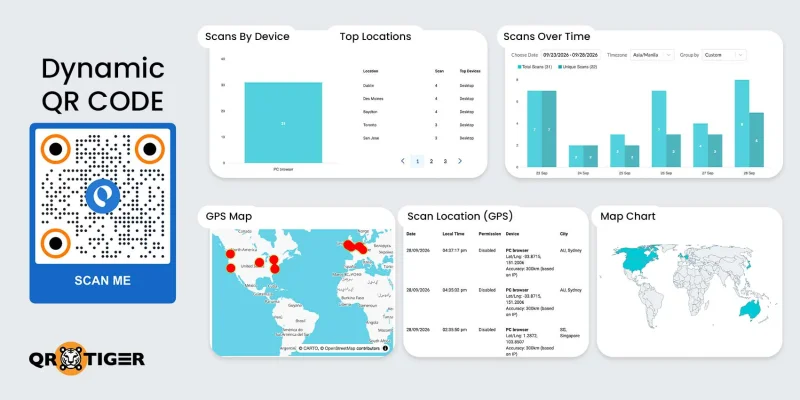The width and height of the screenshot is (800, 400).
Task: Open the map attribution info icon
Action: [385, 348]
